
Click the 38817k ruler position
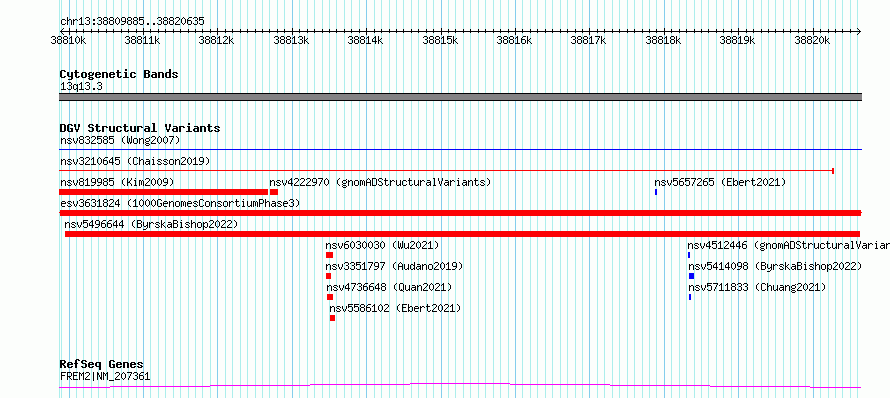[589, 40]
